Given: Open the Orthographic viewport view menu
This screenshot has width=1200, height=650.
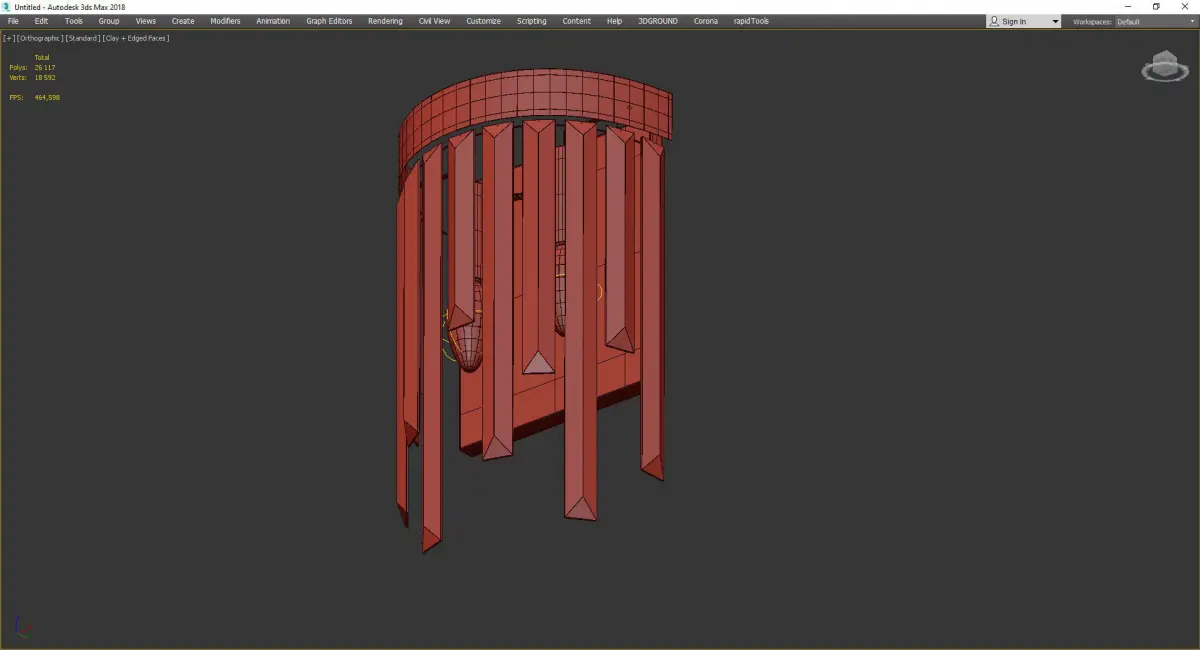Looking at the screenshot, I should pyautogui.click(x=39, y=38).
